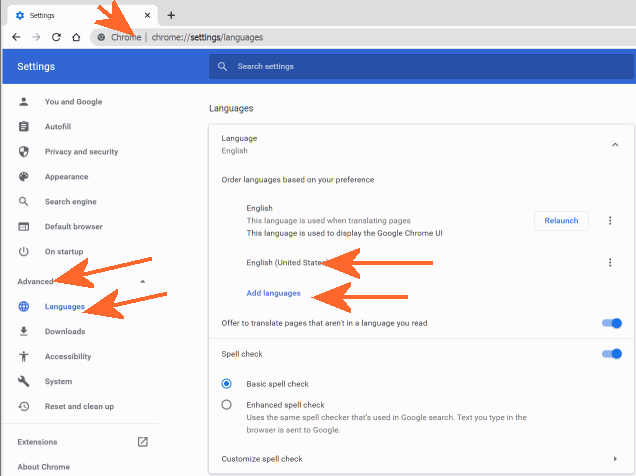Open Downloads settings
Screen dimensions: 636x476
tap(65, 331)
